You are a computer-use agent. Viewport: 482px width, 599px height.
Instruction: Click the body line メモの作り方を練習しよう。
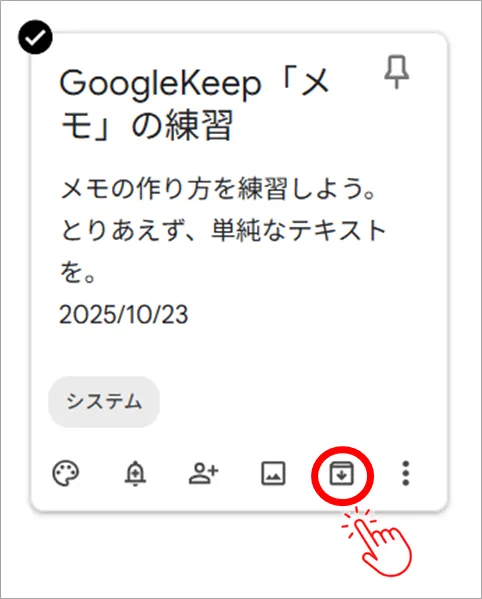[219, 189]
